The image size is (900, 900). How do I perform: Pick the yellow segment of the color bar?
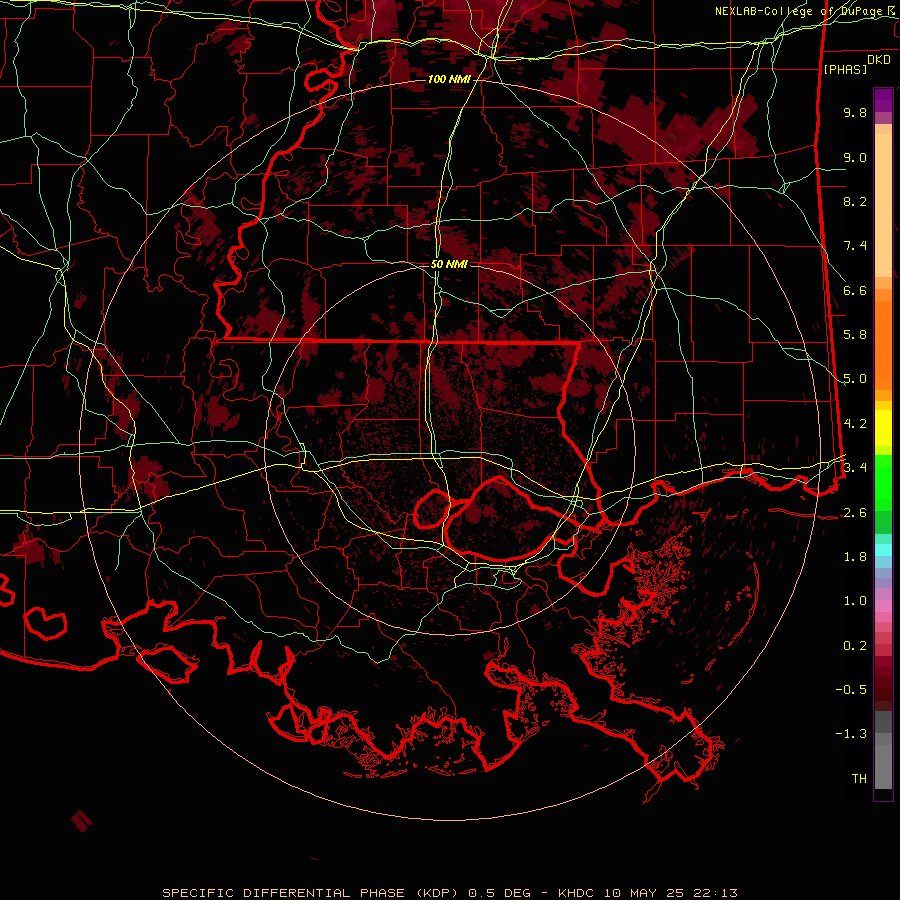[883, 428]
